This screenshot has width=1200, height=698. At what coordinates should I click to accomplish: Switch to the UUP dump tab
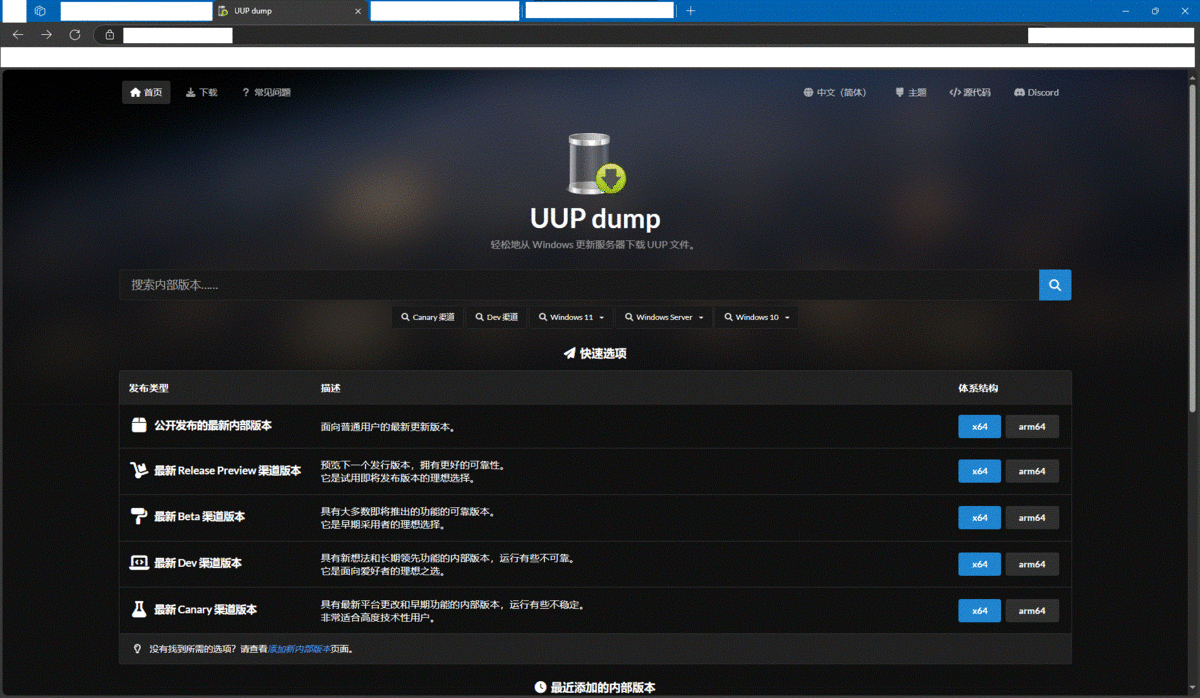pyautogui.click(x=290, y=11)
